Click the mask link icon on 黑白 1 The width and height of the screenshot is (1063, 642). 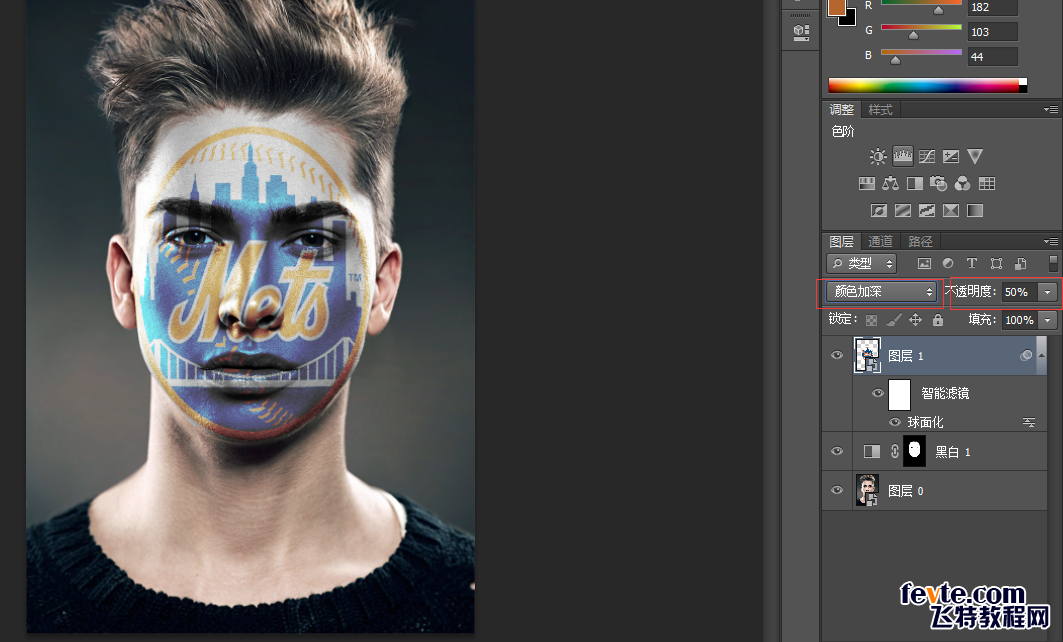click(x=895, y=452)
